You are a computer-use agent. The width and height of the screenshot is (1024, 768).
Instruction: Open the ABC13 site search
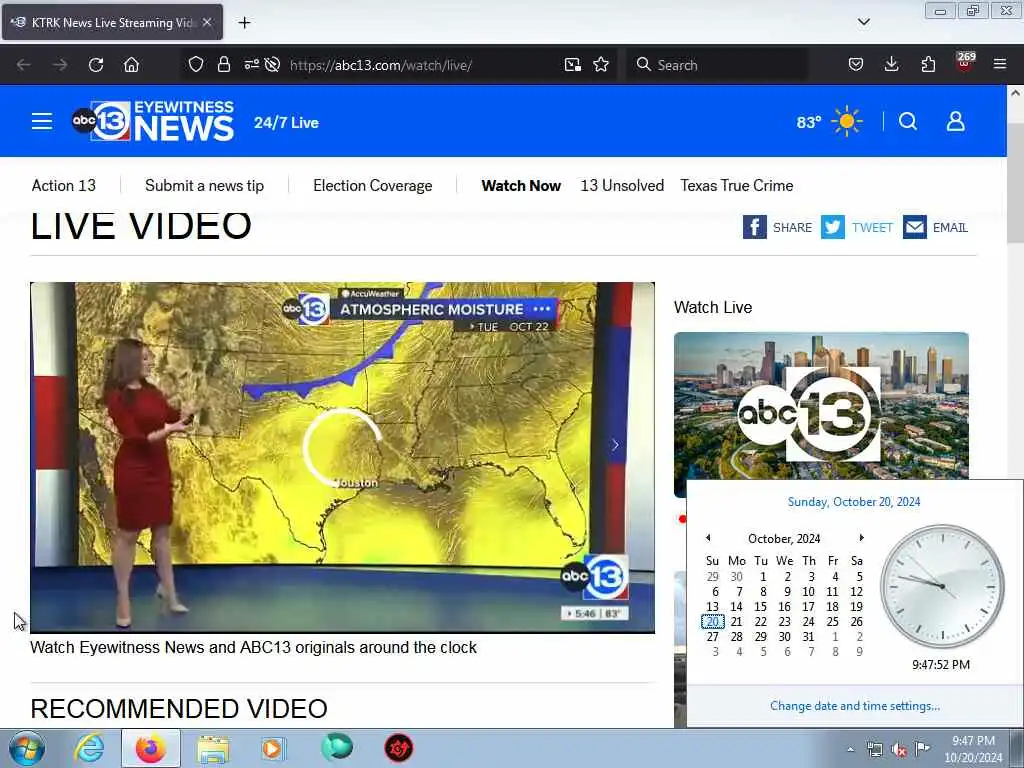coord(908,121)
